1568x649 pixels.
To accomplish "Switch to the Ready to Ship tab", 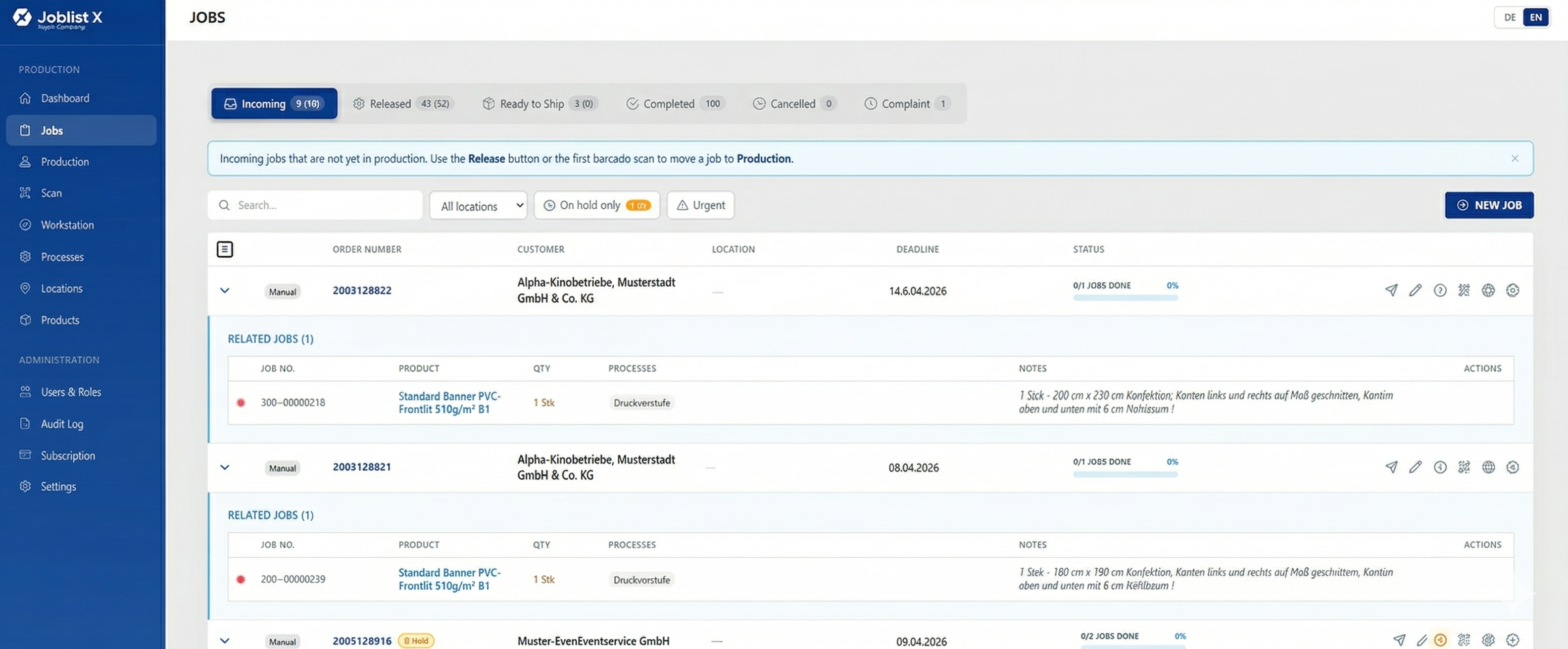I will point(539,104).
